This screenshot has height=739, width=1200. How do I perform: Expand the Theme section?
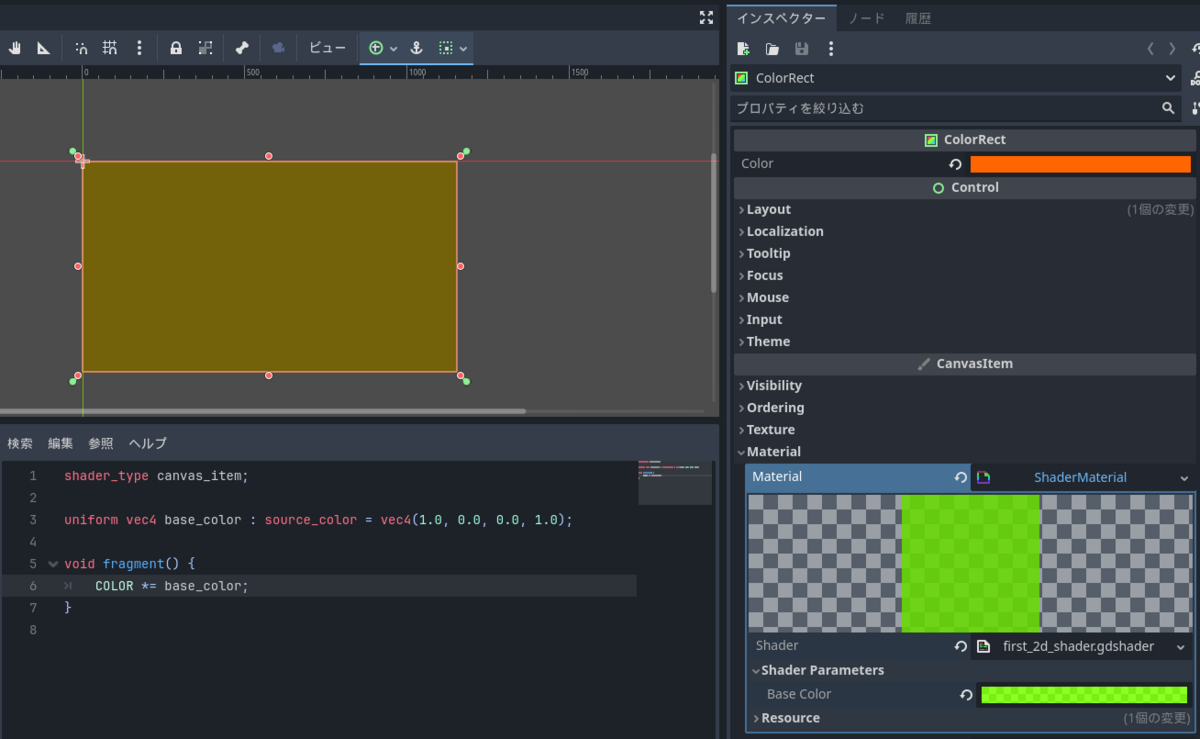click(x=768, y=341)
